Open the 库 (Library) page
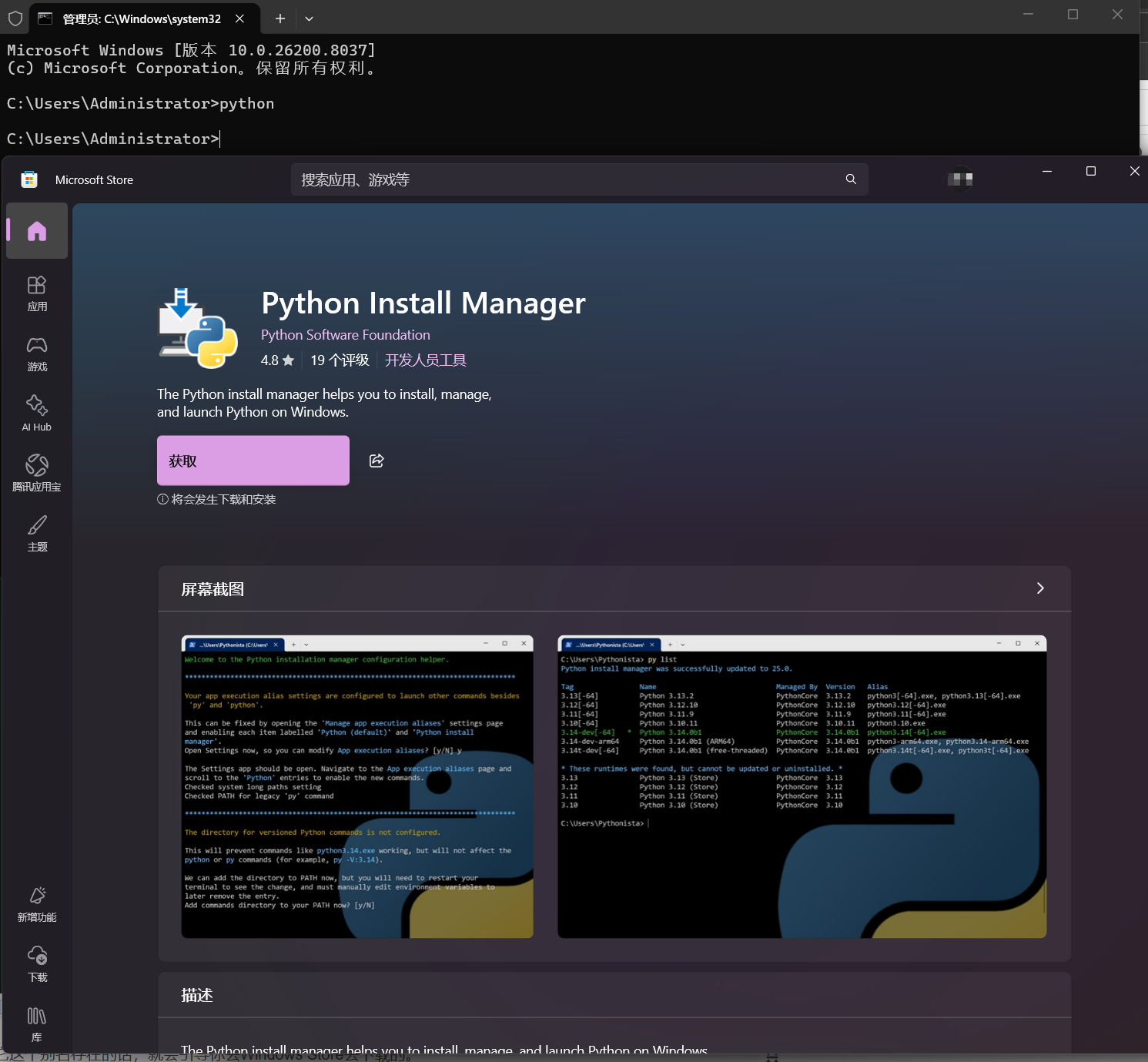The width and height of the screenshot is (1148, 1062). click(37, 1025)
